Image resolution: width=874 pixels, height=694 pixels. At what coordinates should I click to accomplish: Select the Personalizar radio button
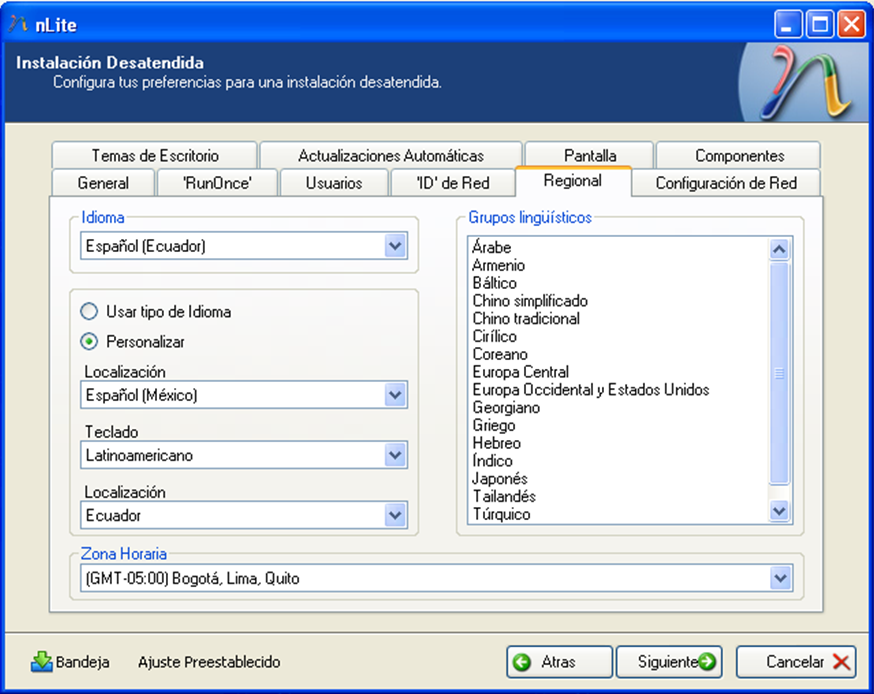[89, 341]
